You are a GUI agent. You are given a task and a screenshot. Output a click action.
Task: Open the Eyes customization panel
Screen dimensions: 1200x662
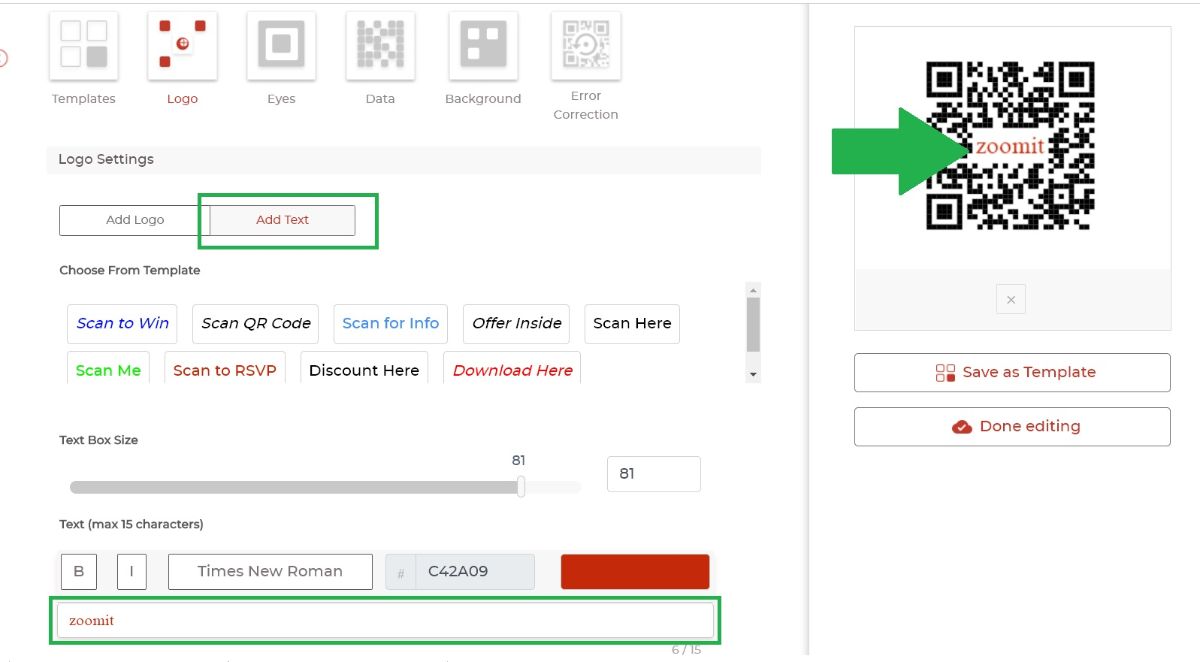(x=281, y=45)
